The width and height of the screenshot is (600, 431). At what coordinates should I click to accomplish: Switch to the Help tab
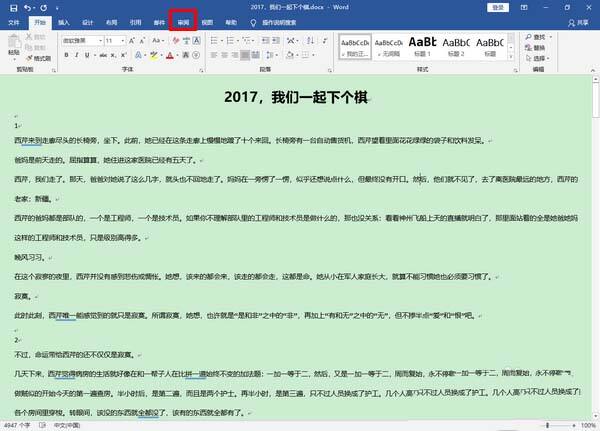coord(231,23)
